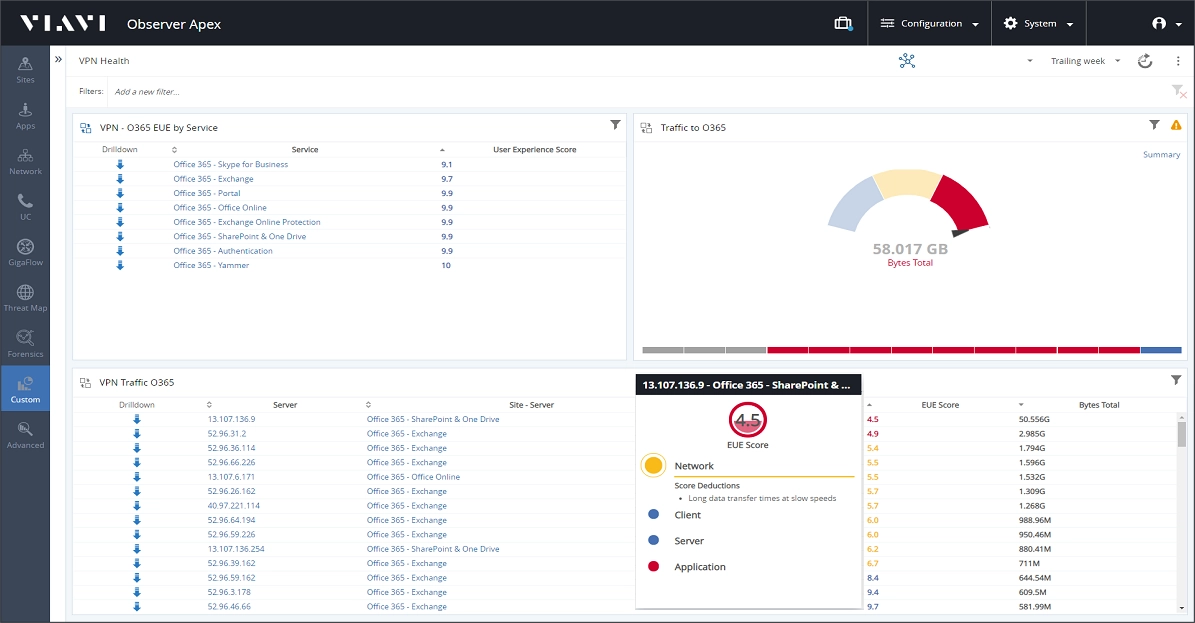
Task: Open the Configuration dropdown menu
Action: 929,24
